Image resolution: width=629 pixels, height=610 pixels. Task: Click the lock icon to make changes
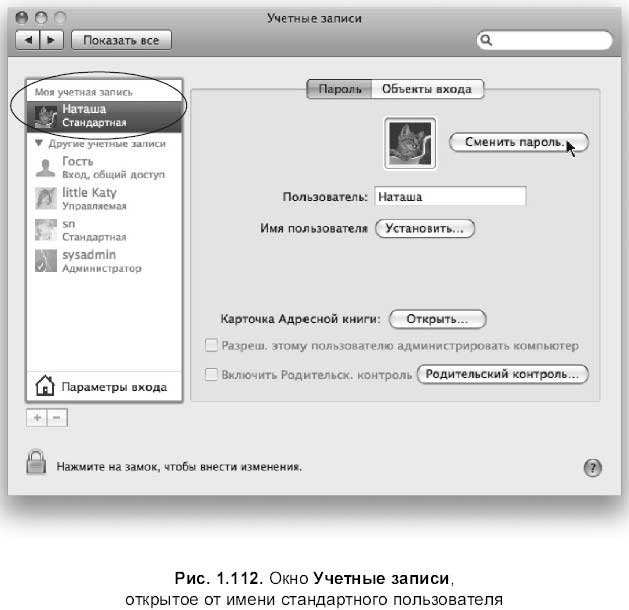[x=36, y=462]
